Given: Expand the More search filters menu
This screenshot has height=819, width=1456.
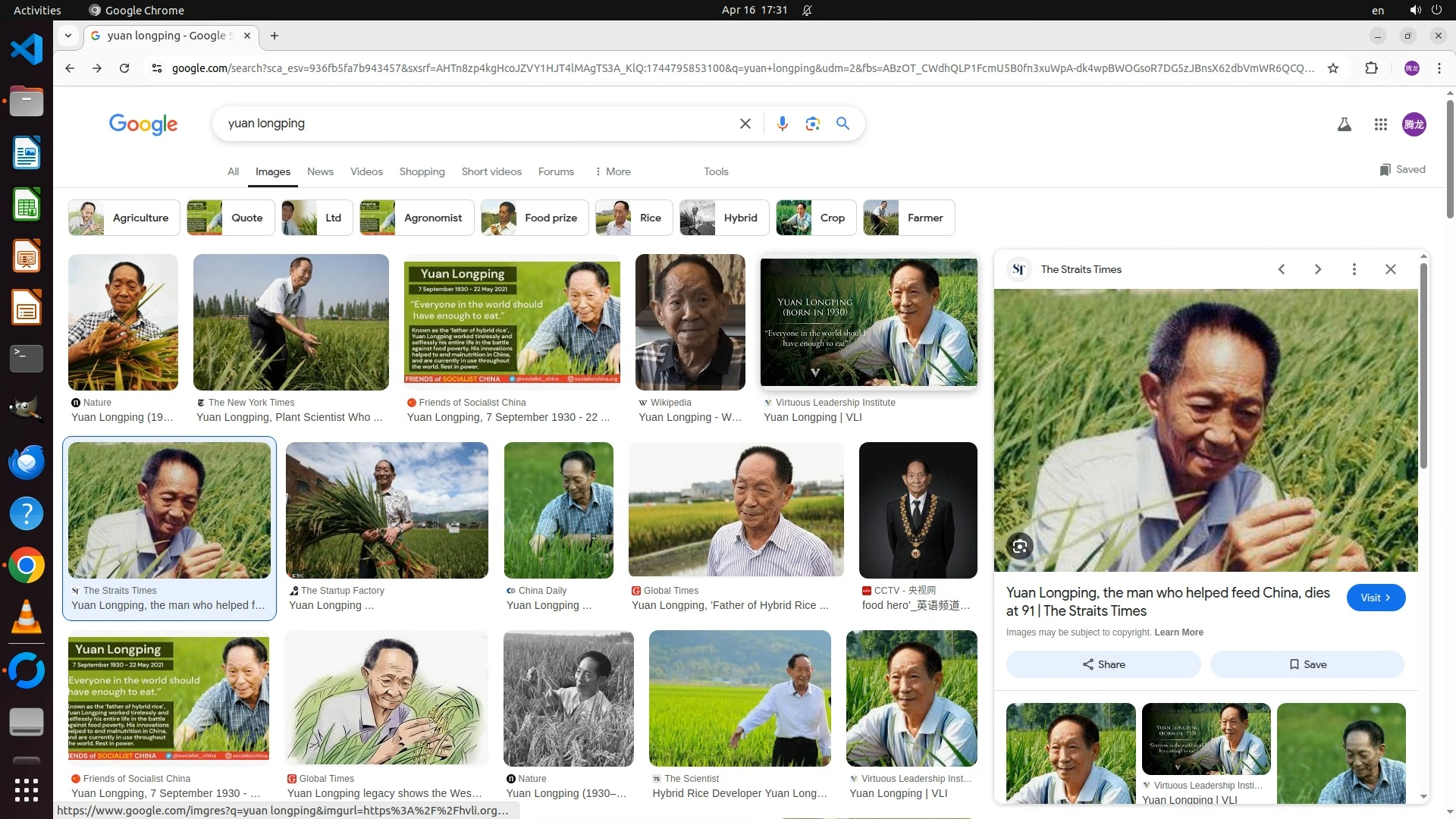Looking at the screenshot, I should (x=613, y=171).
